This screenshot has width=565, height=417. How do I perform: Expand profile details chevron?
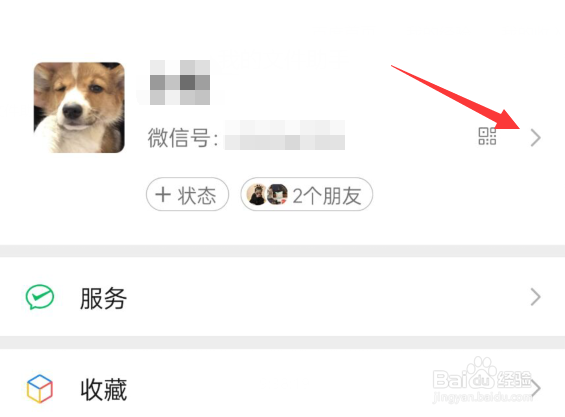tap(535, 138)
